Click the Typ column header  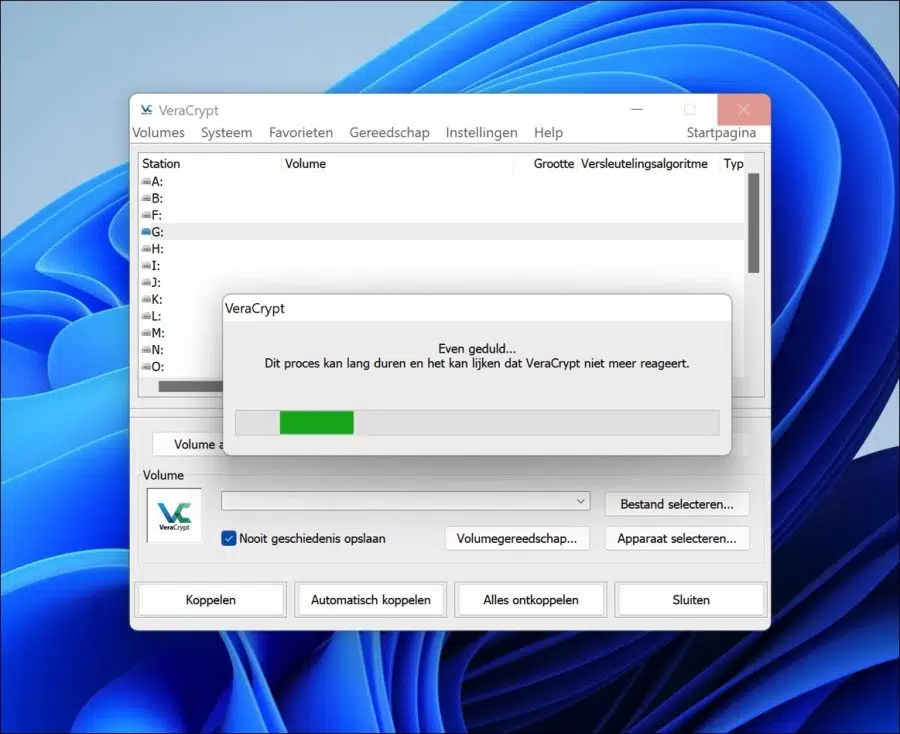[734, 164]
